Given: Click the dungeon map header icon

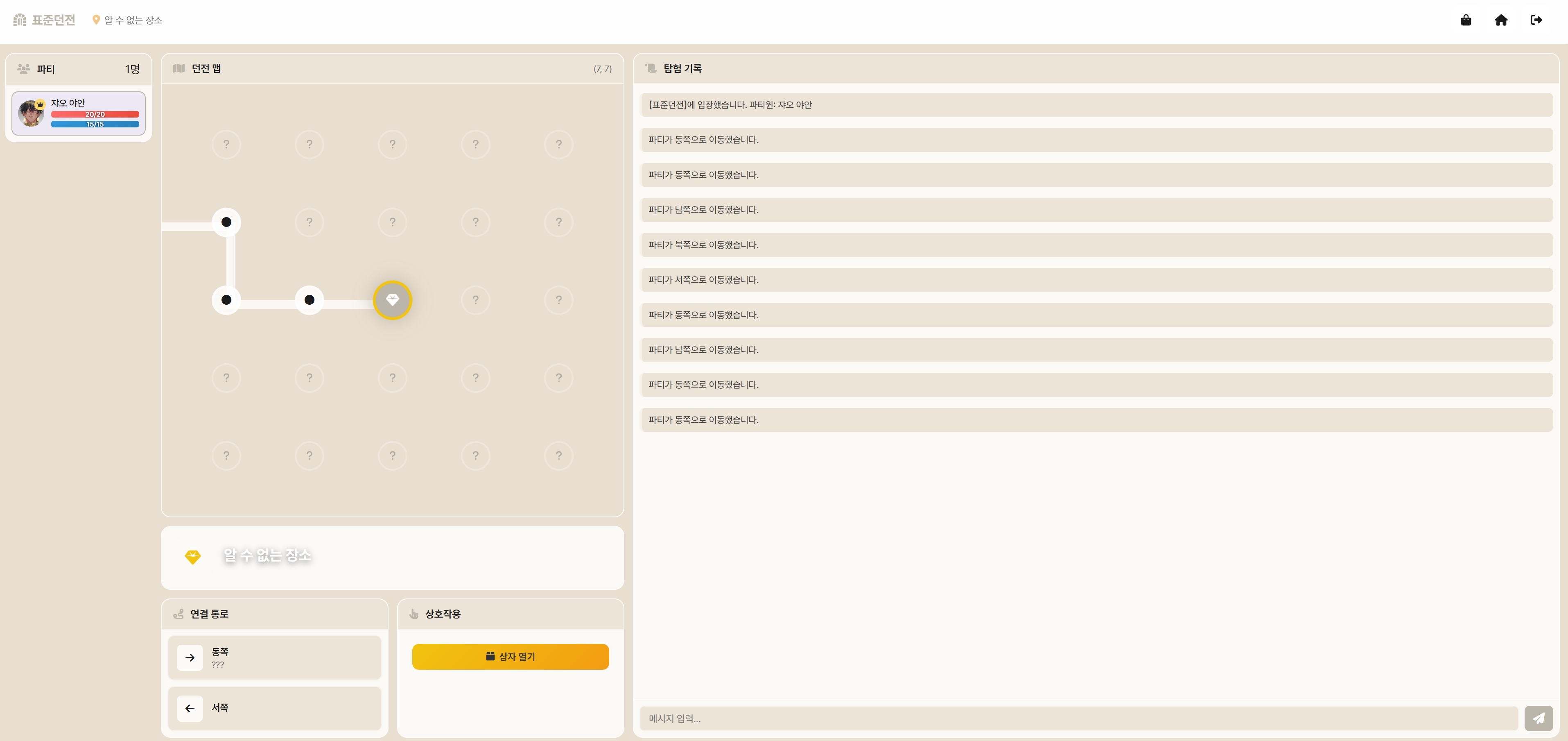Looking at the screenshot, I should pyautogui.click(x=179, y=68).
